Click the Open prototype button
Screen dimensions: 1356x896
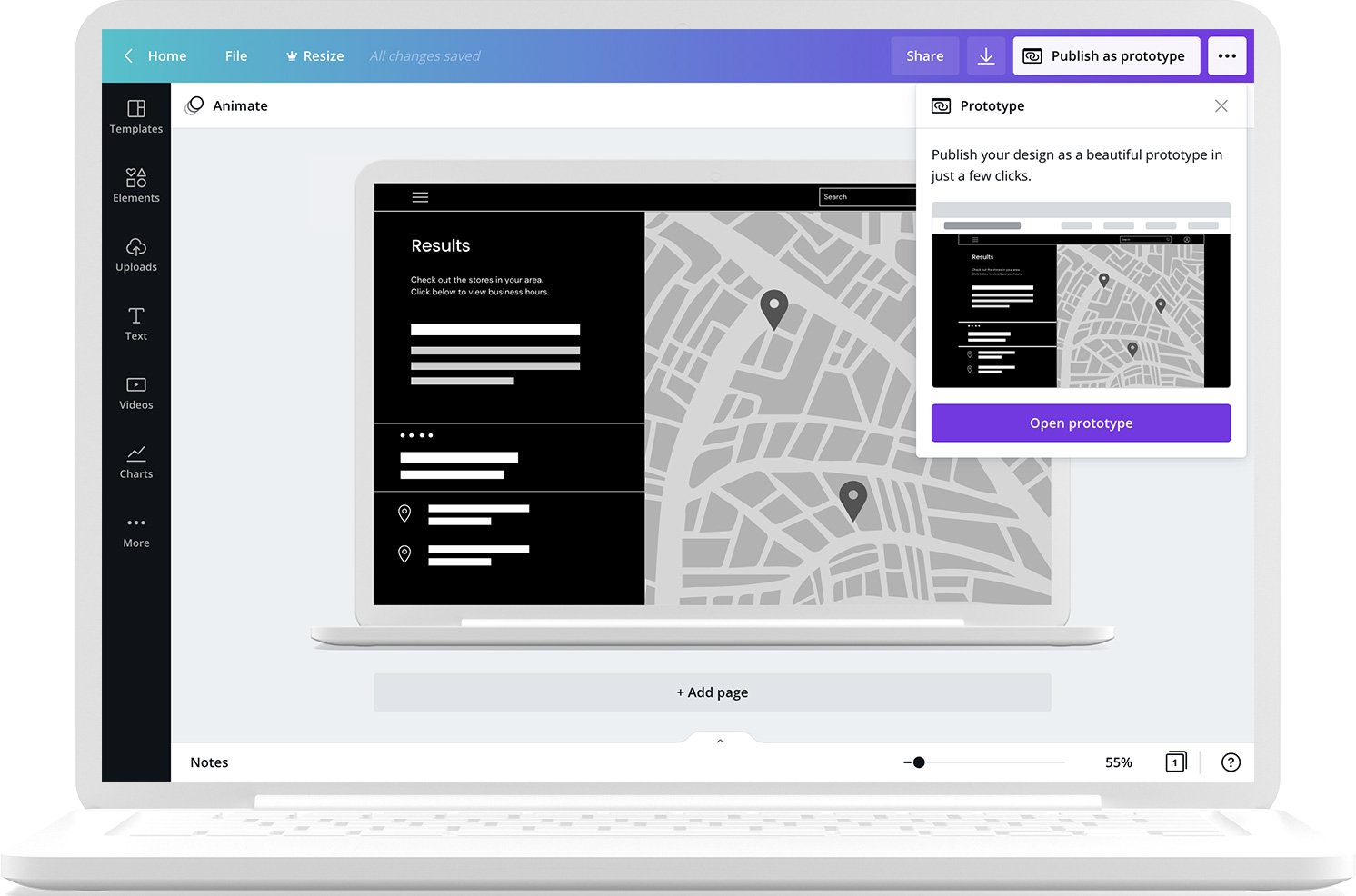[1081, 423]
